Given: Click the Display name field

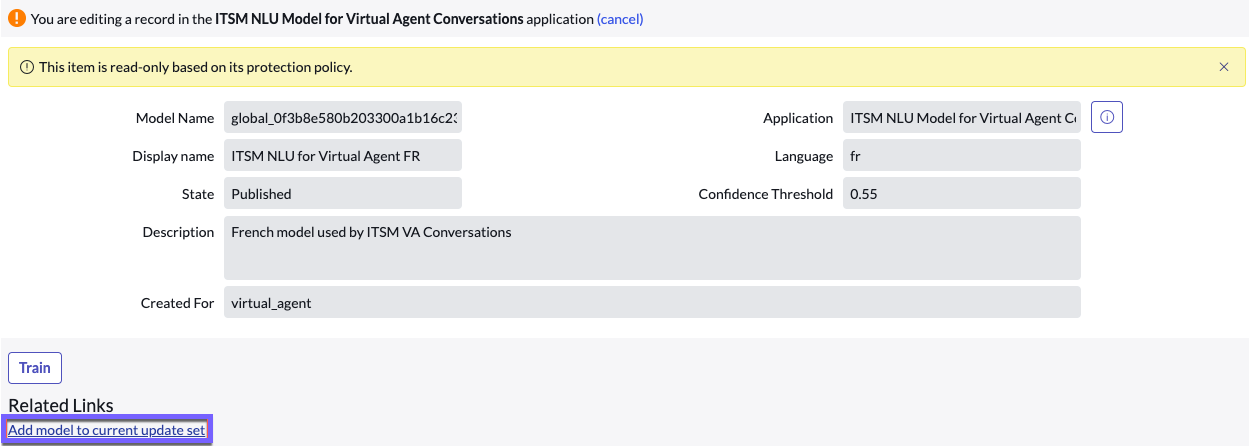Looking at the screenshot, I should pos(343,156).
